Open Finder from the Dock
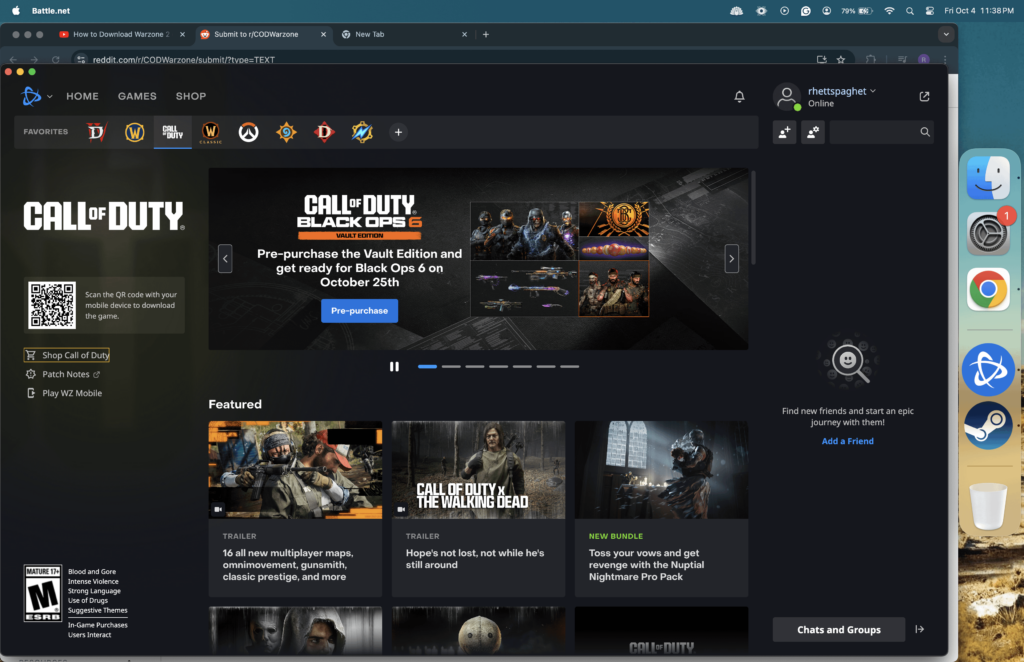Image resolution: width=1024 pixels, height=662 pixels. (x=988, y=178)
